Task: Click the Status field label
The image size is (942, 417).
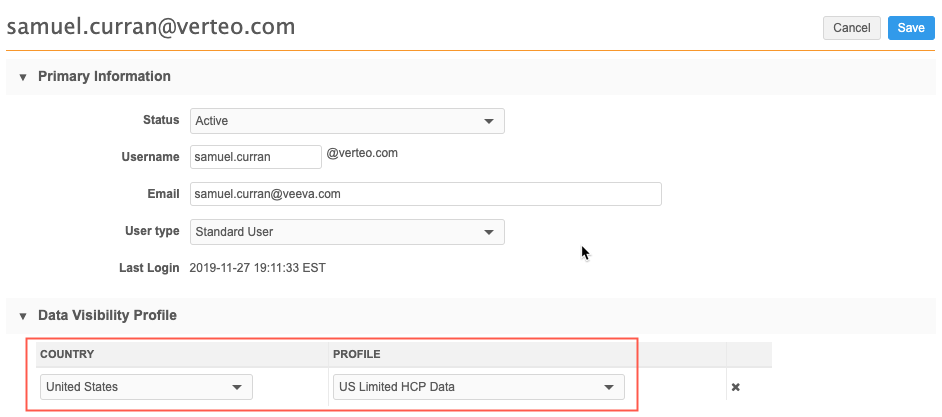Action: coord(161,120)
